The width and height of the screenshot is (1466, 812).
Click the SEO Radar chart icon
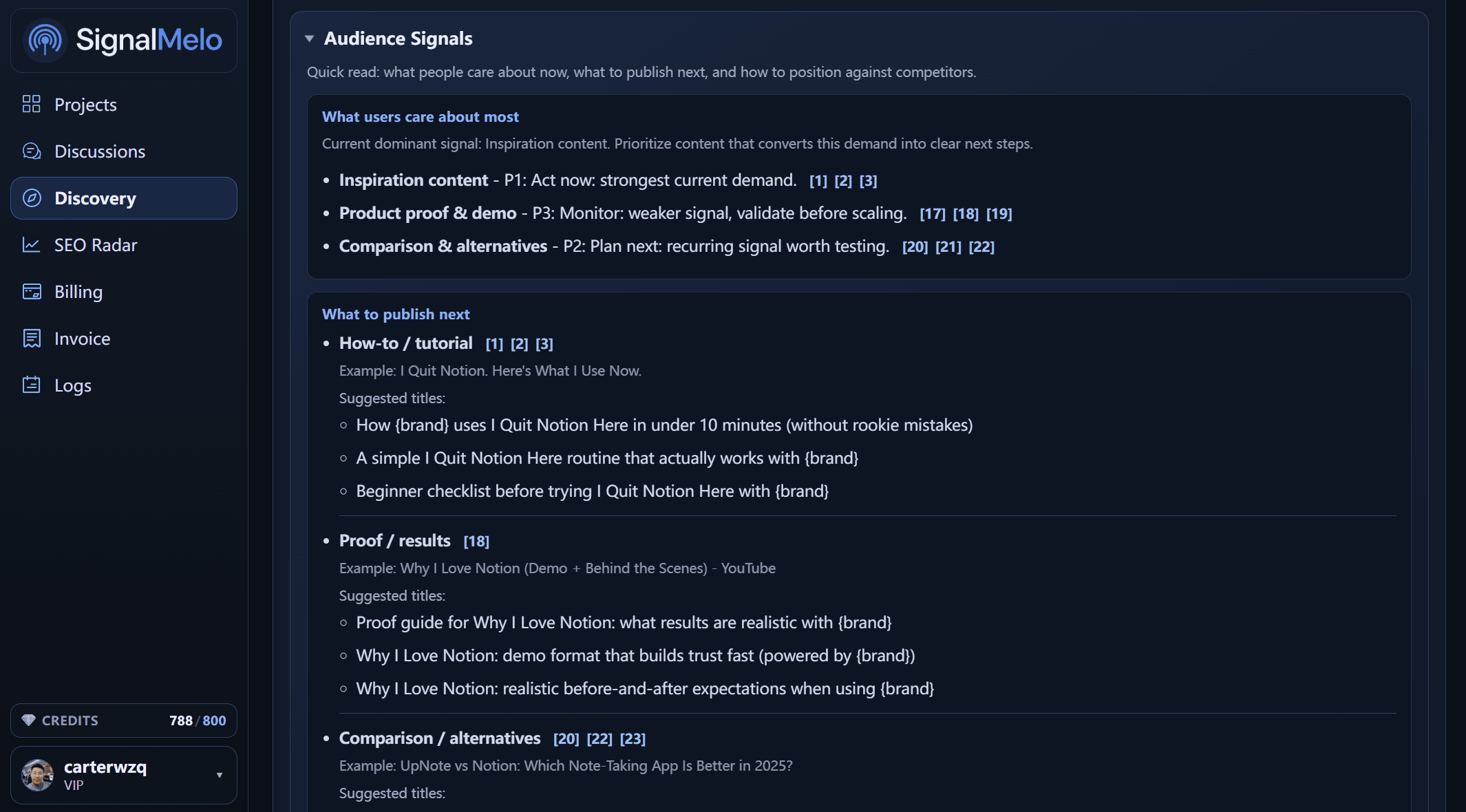point(32,244)
